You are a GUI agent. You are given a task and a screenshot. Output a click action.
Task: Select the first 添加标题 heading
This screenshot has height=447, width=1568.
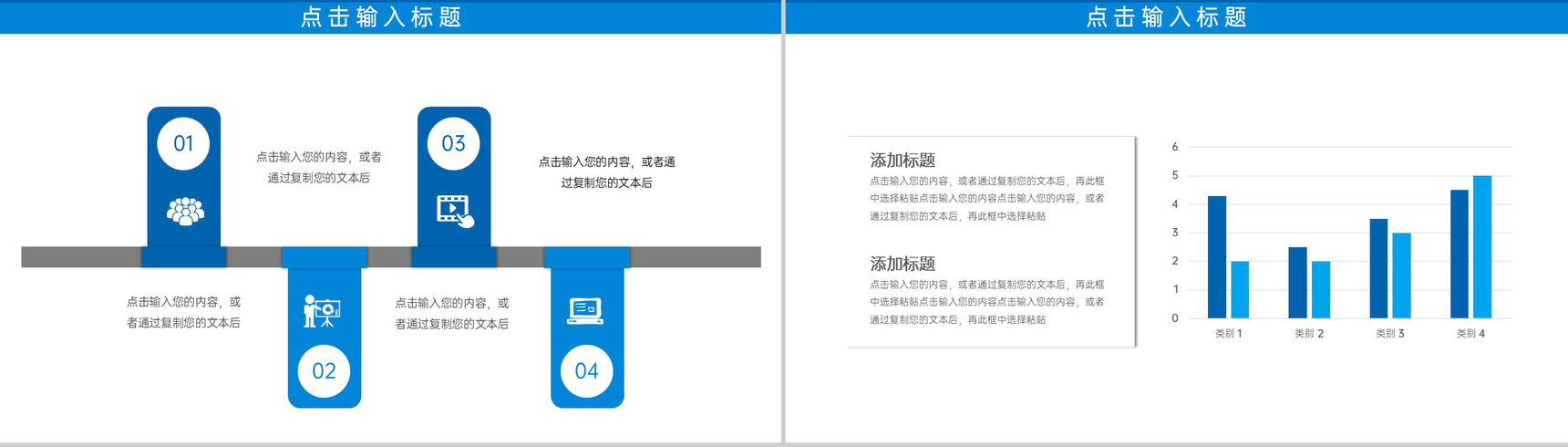[x=903, y=161]
